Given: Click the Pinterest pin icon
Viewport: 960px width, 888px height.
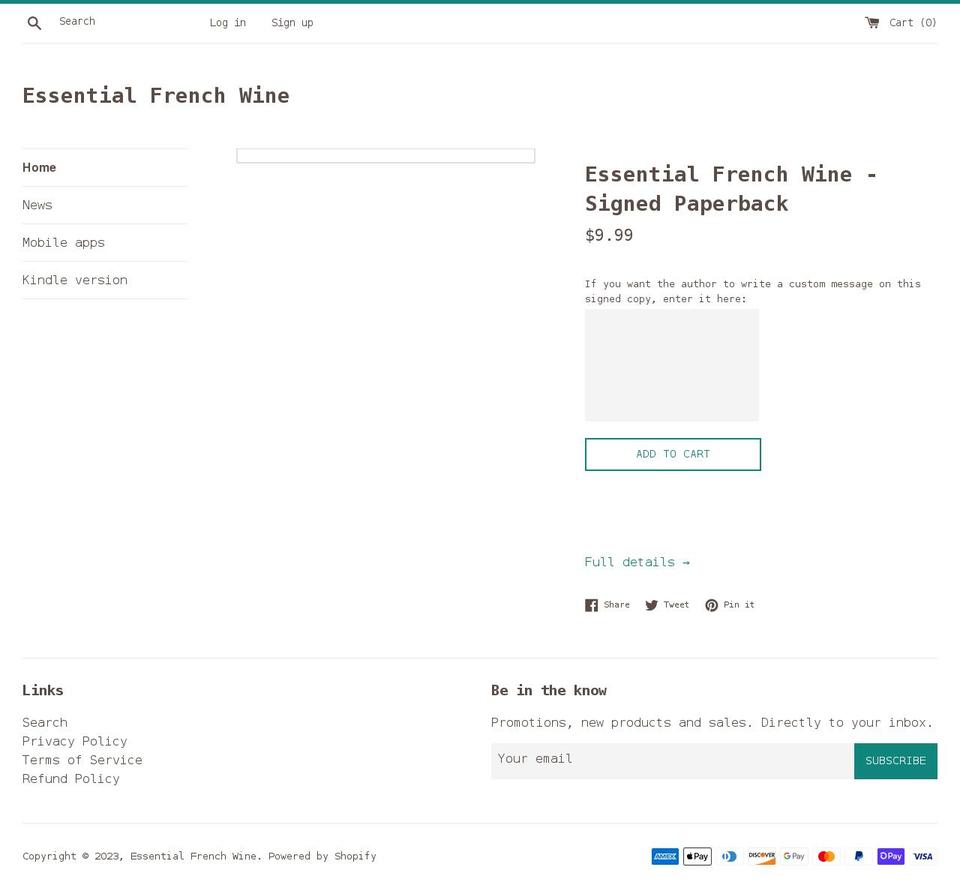Looking at the screenshot, I should click(711, 605).
